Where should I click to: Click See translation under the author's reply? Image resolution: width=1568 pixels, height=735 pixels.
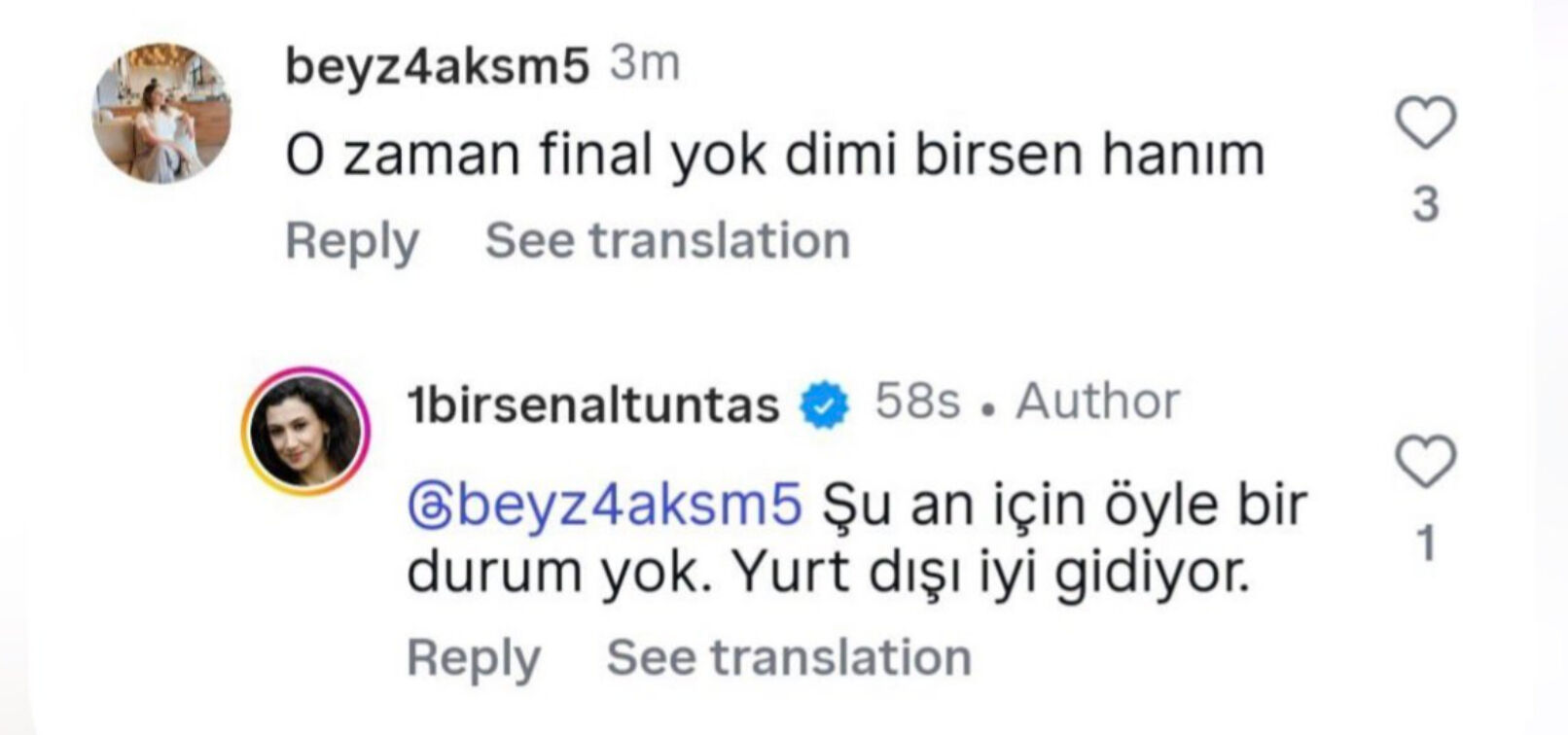tap(788, 657)
